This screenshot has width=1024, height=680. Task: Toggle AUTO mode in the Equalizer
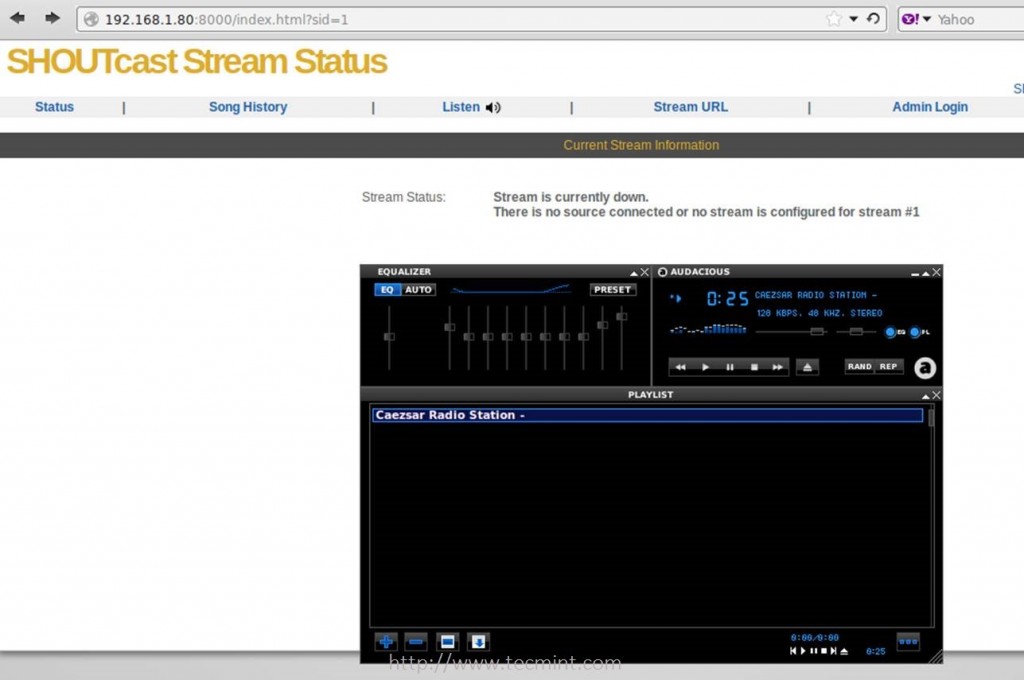coord(419,289)
